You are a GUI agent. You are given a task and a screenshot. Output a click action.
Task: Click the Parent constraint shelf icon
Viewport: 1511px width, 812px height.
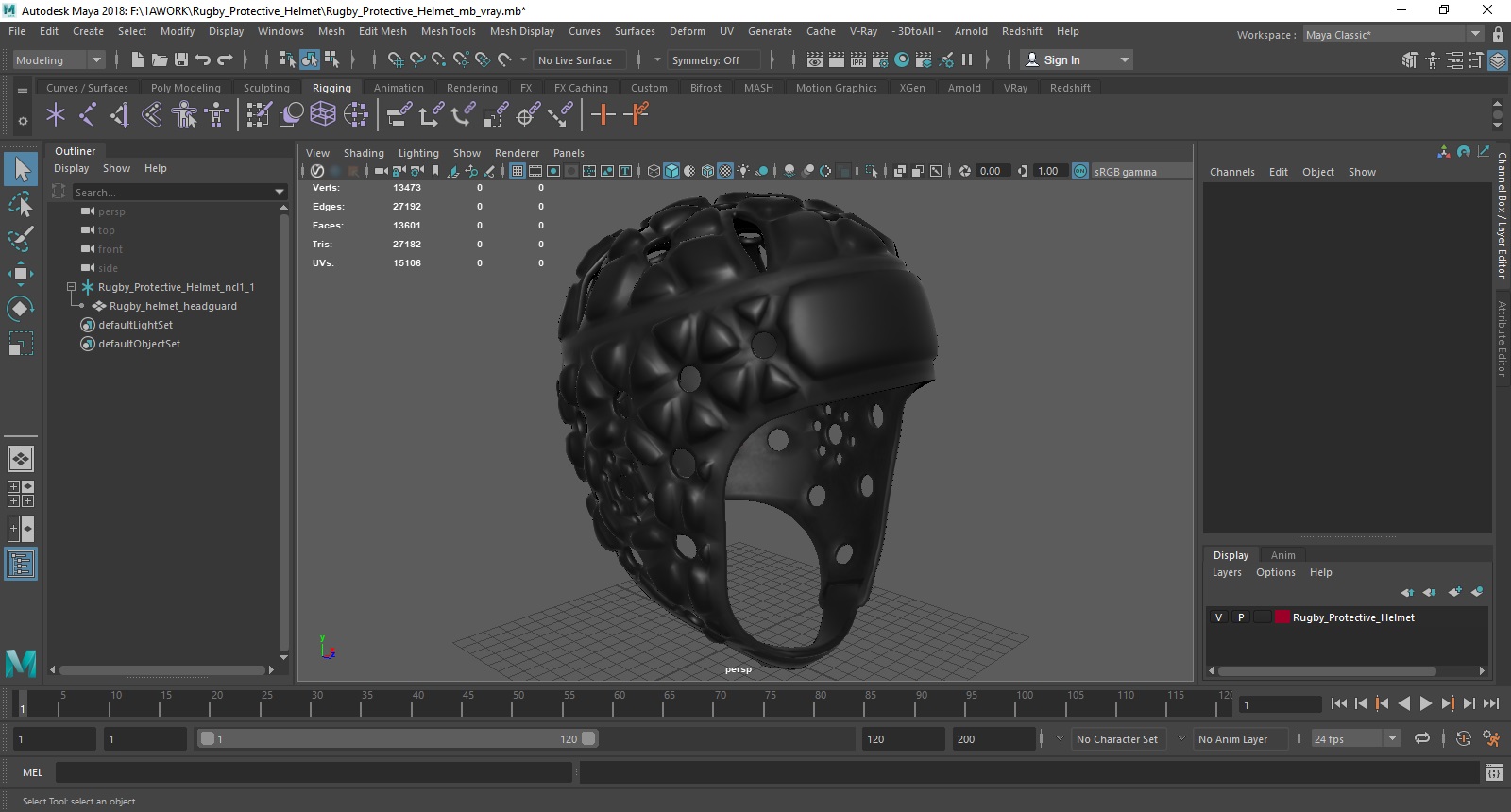coord(399,115)
